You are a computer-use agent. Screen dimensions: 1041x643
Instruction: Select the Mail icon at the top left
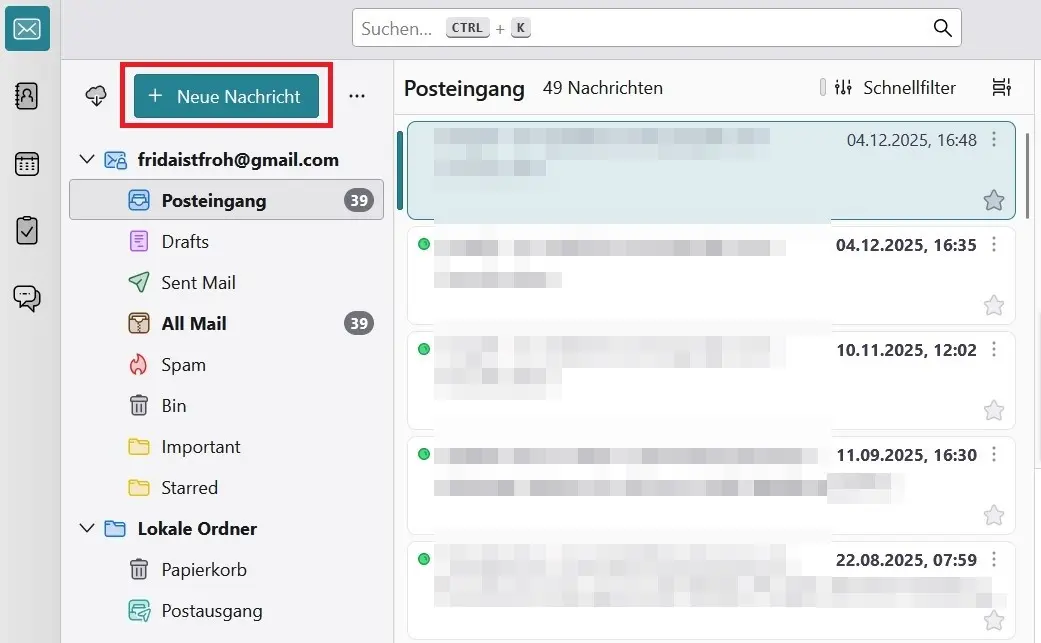pos(27,28)
